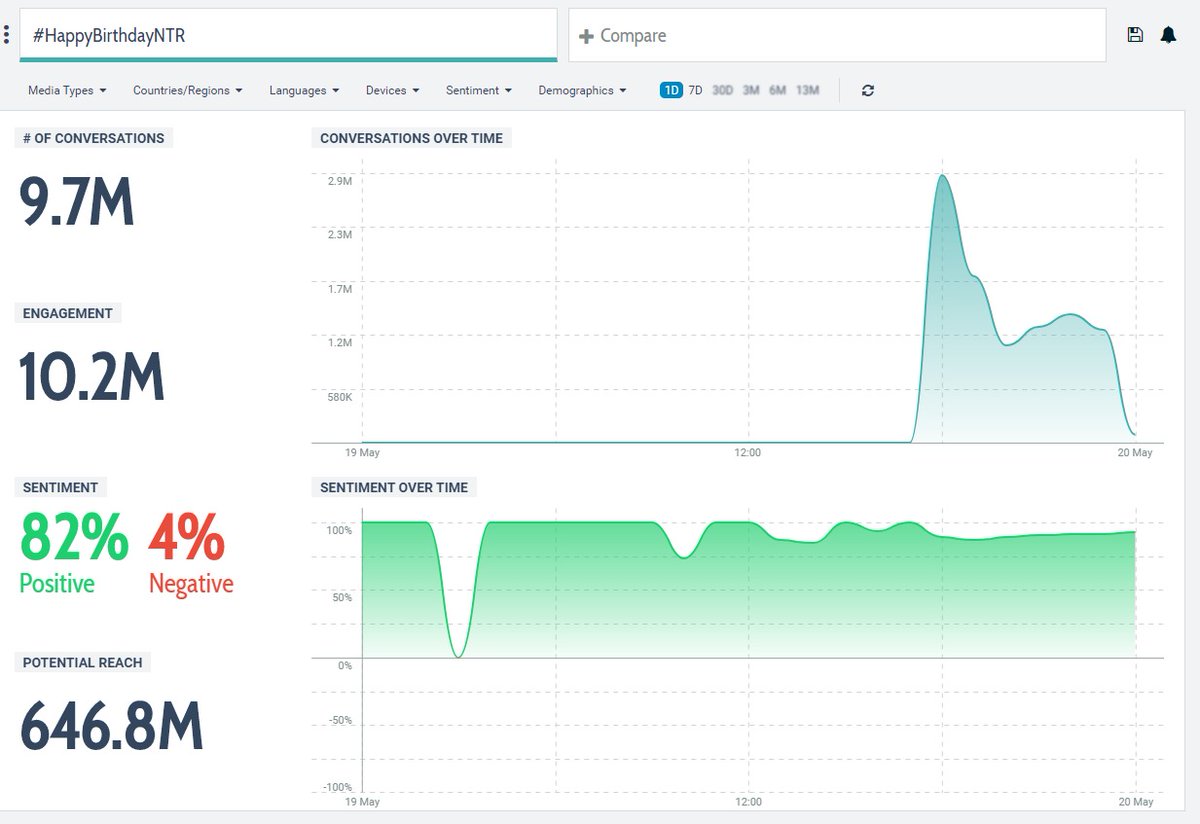
Task: Click the sentiment dip near 0%
Action: click(x=457, y=656)
